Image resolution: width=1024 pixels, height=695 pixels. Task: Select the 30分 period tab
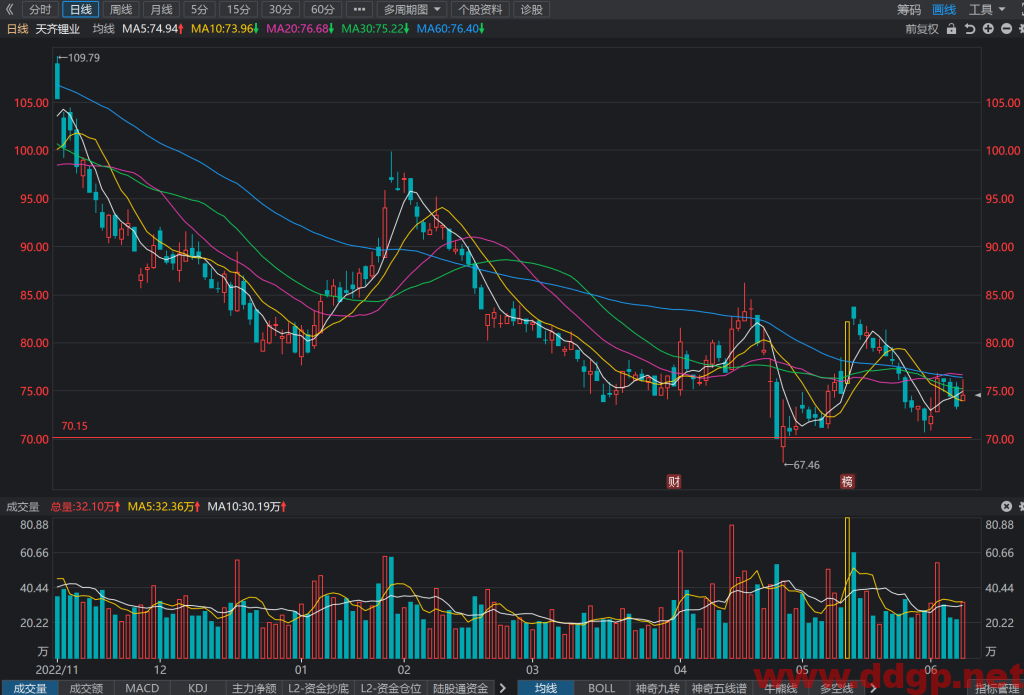pos(280,9)
